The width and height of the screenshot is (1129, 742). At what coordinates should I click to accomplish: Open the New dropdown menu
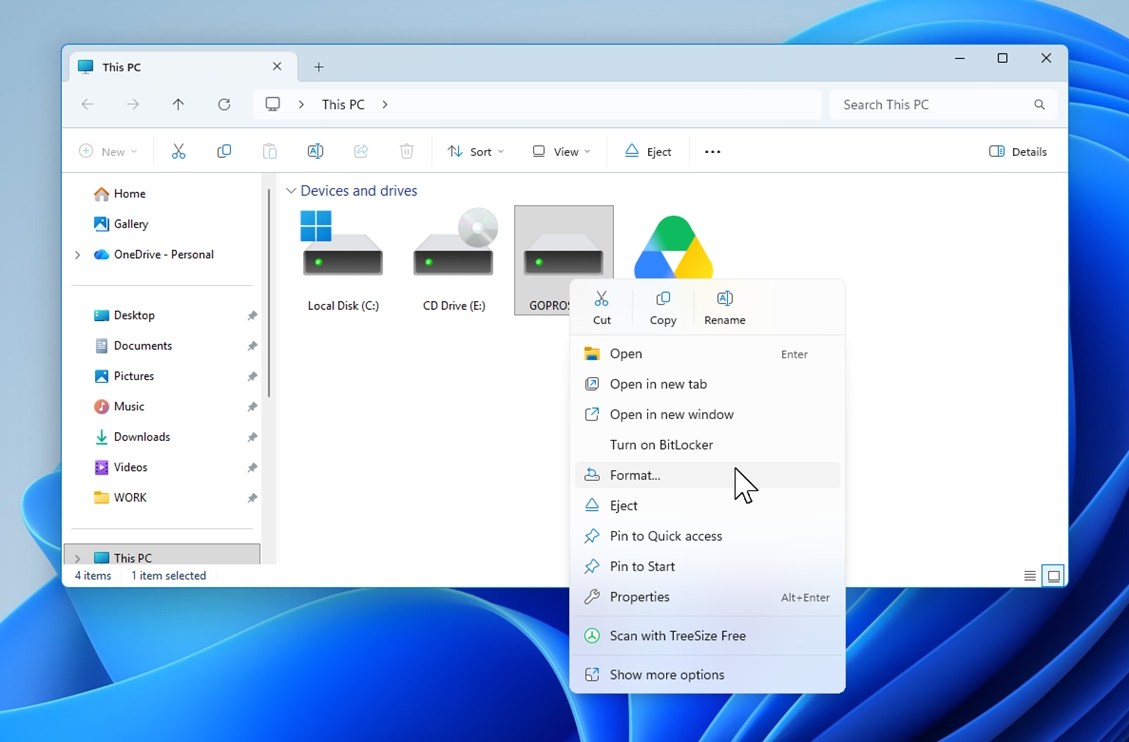(108, 152)
